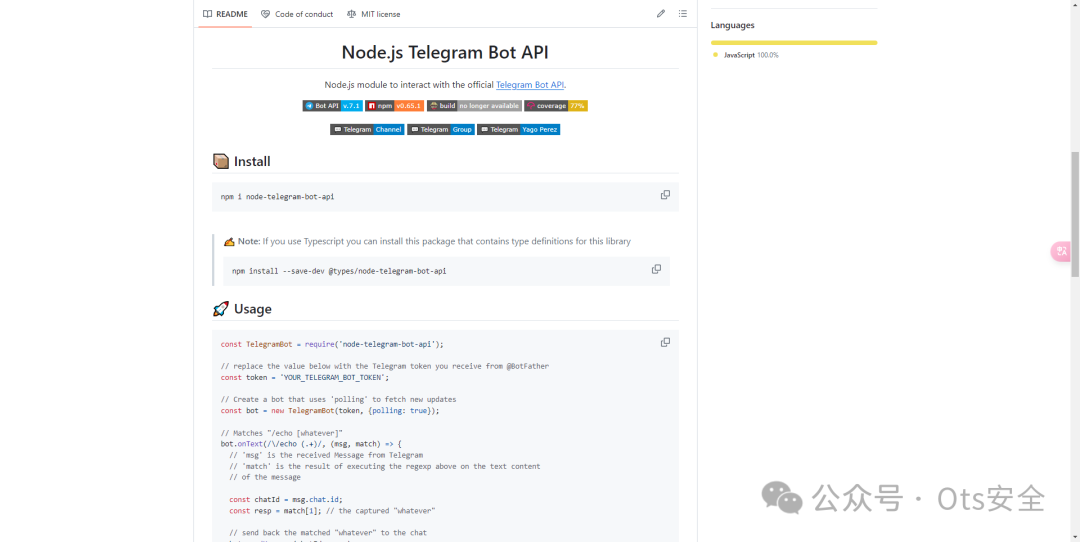The width and height of the screenshot is (1080, 542).
Task: Click the Bot API v.7.1 badge
Action: [333, 106]
